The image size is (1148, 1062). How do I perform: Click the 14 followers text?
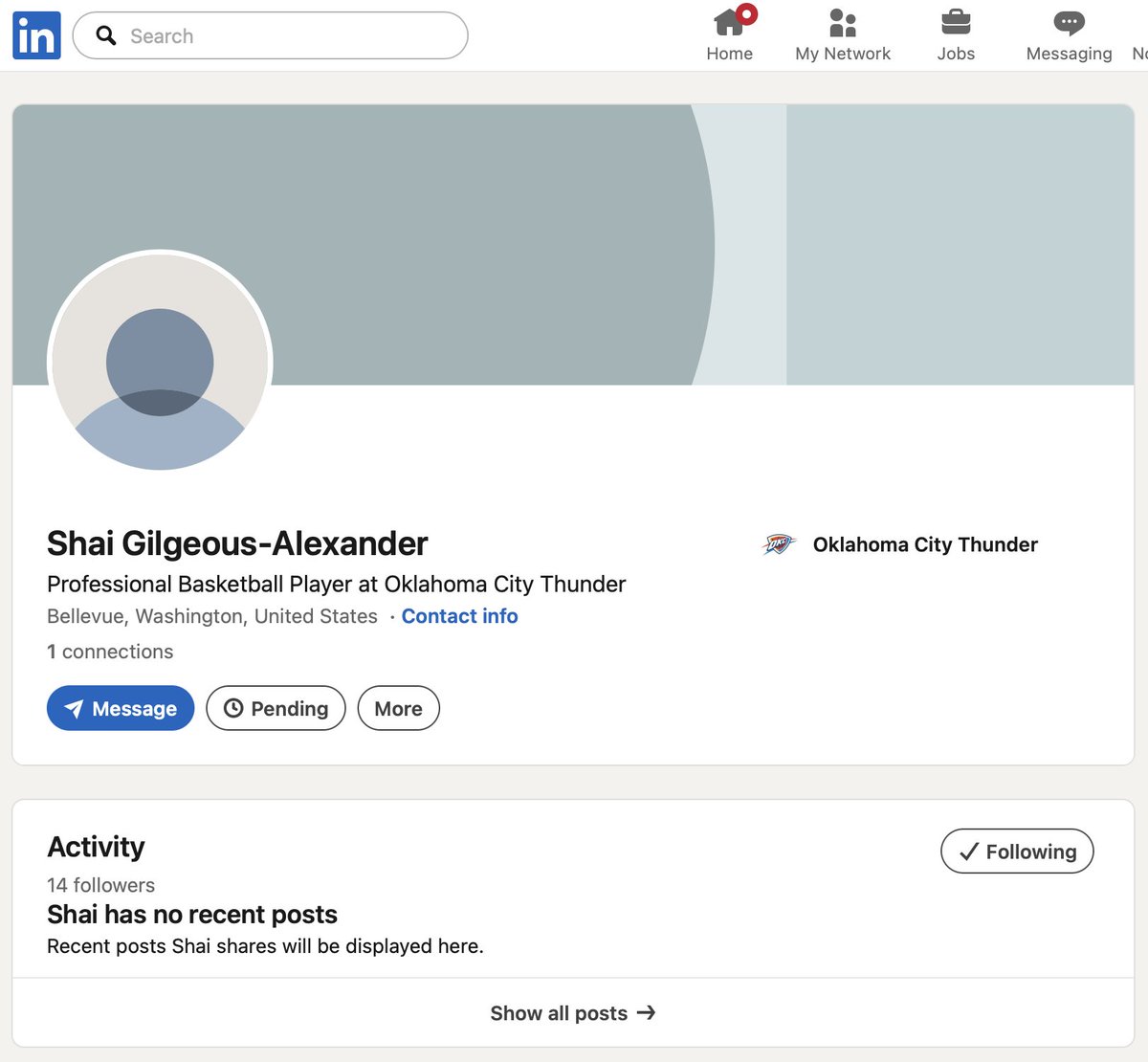100,885
